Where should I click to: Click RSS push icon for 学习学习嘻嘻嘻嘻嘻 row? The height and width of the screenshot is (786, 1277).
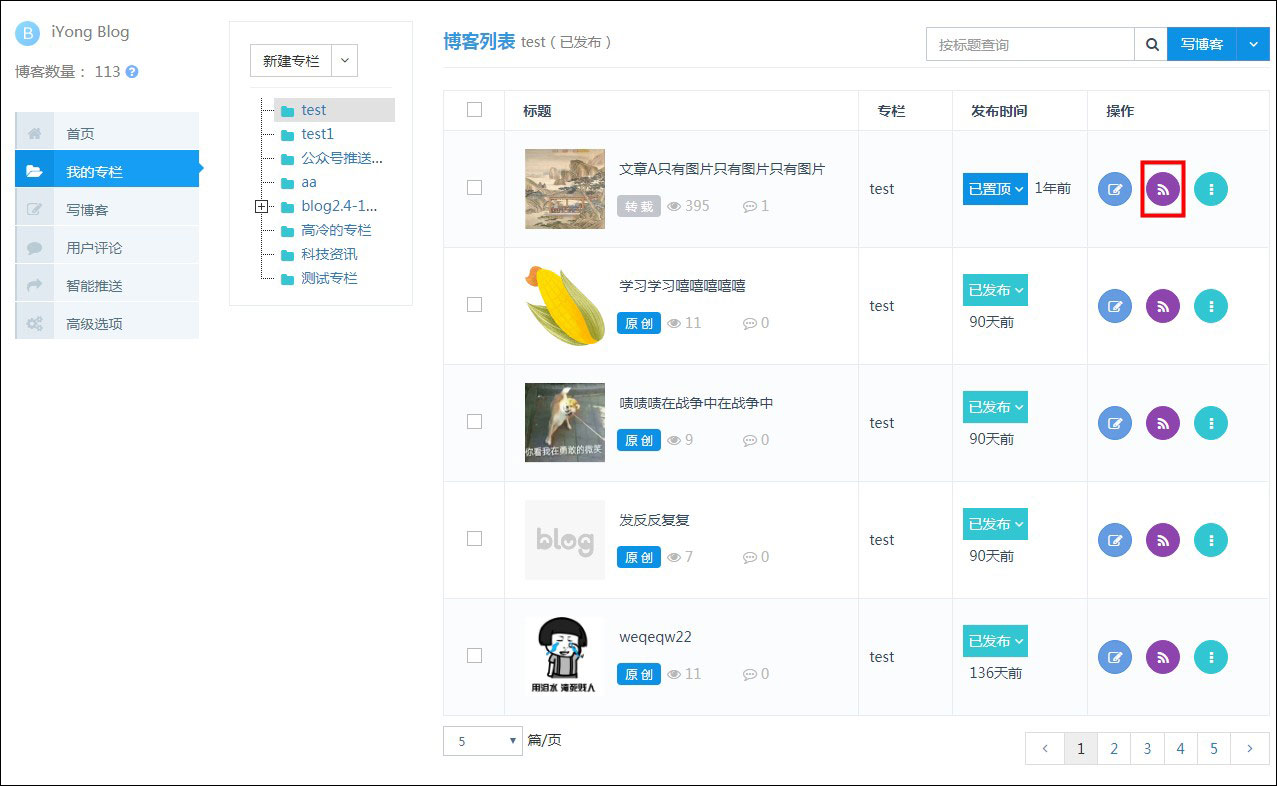click(x=1163, y=306)
